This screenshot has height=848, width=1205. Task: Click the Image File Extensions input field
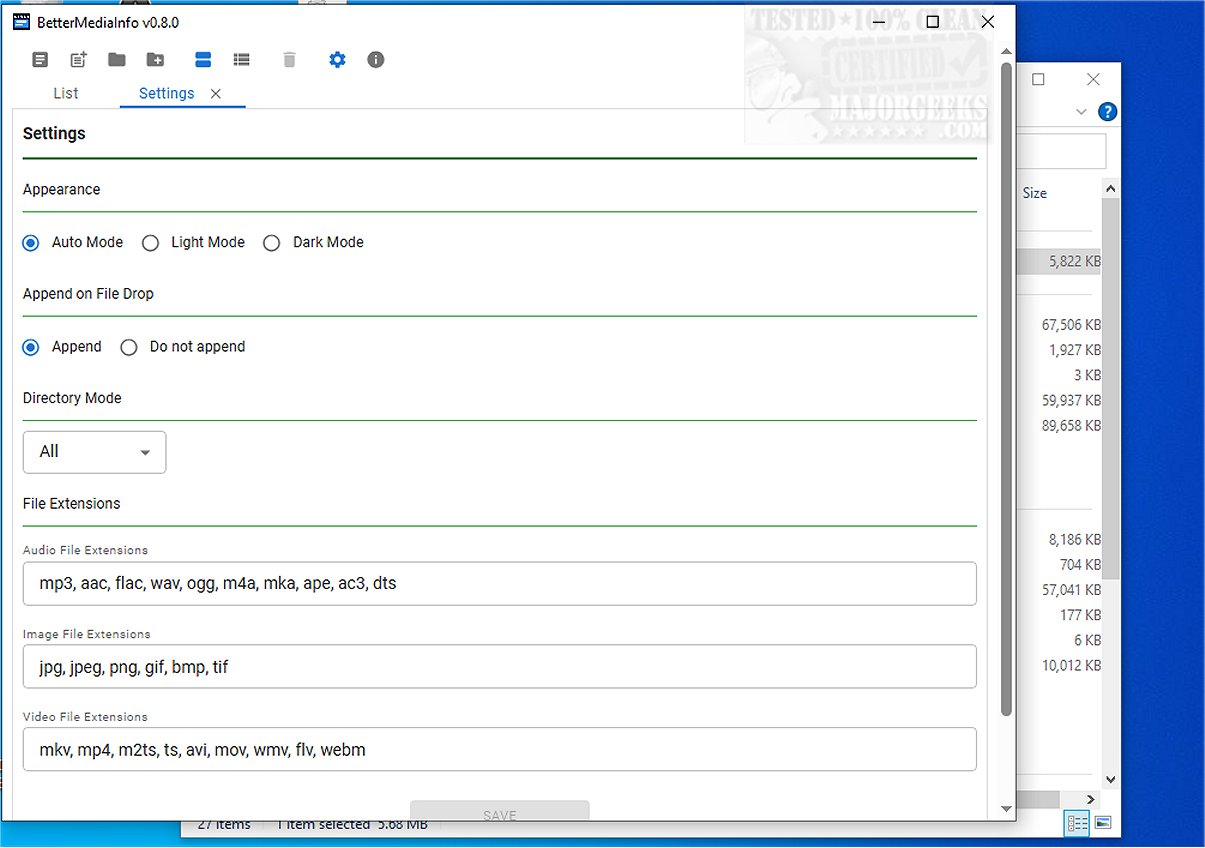[499, 666]
